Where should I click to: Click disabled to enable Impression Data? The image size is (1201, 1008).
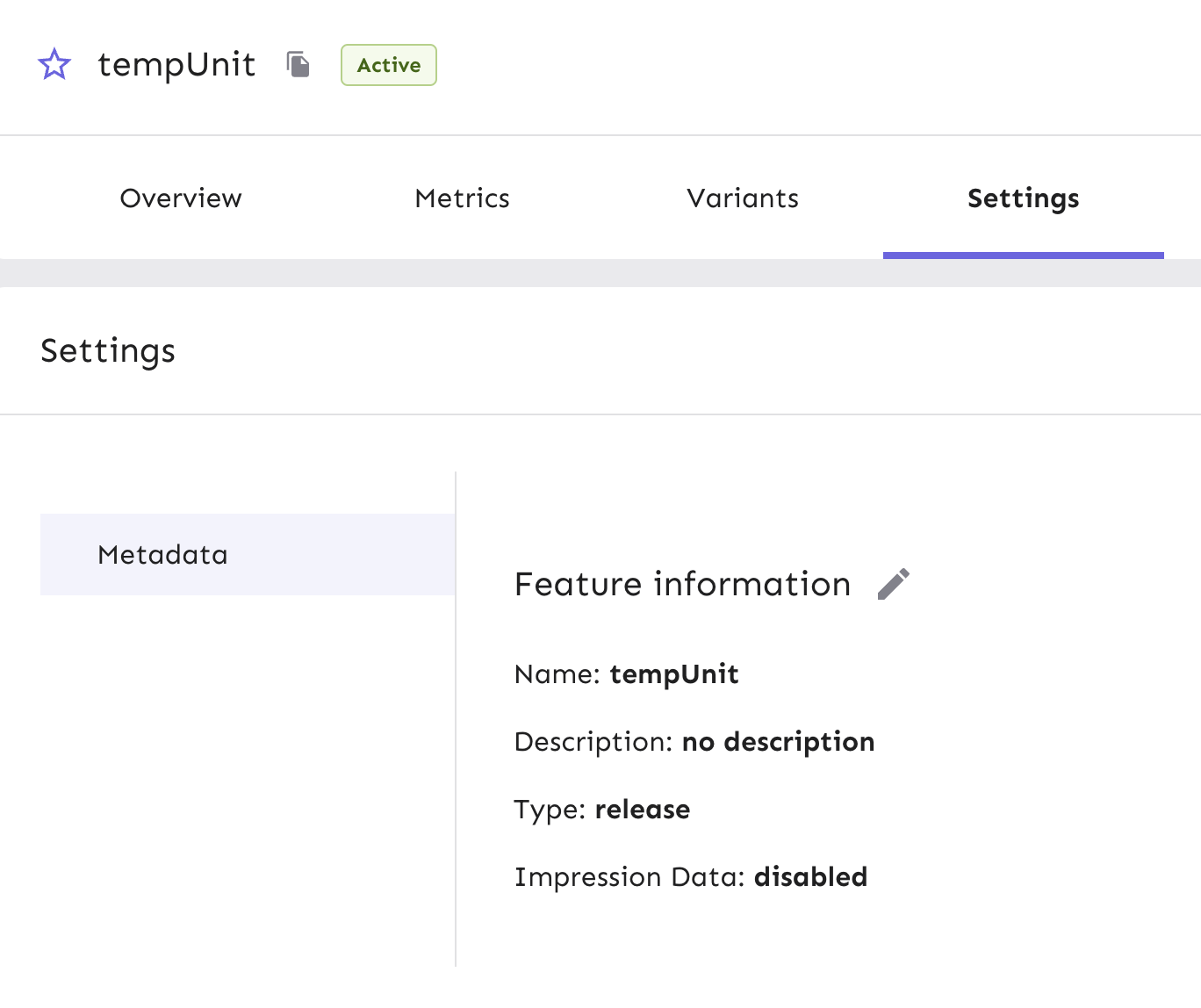coord(810,875)
